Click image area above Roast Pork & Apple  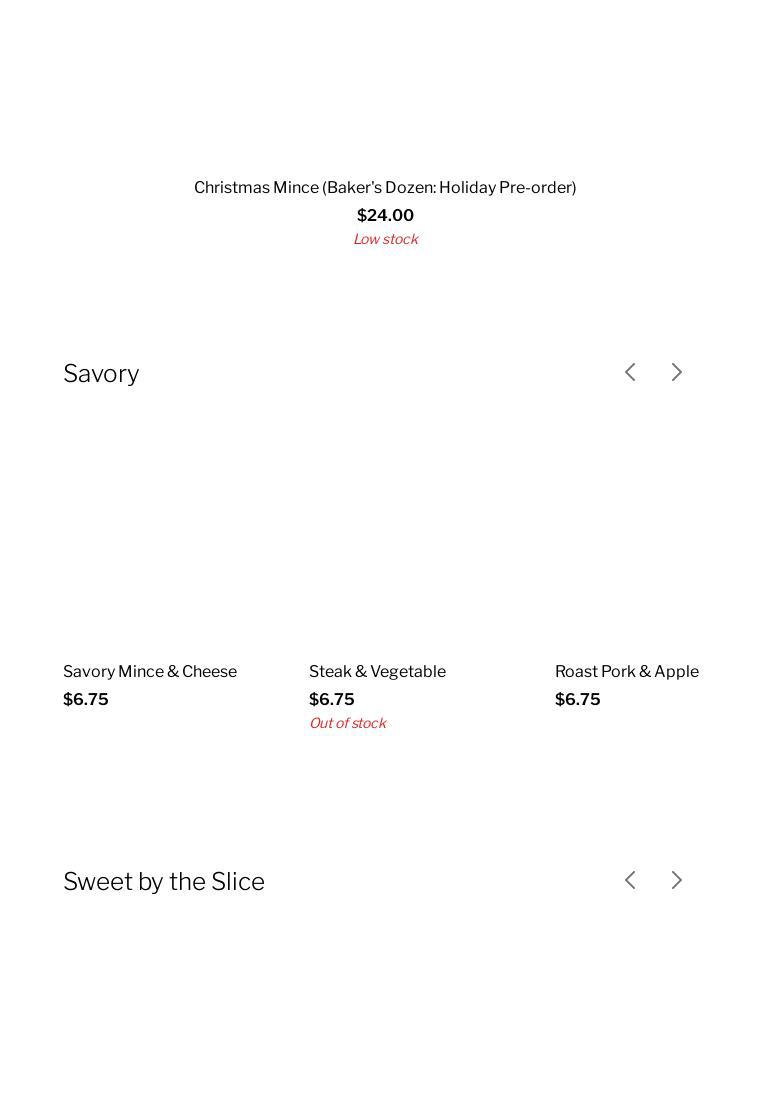(x=655, y=540)
